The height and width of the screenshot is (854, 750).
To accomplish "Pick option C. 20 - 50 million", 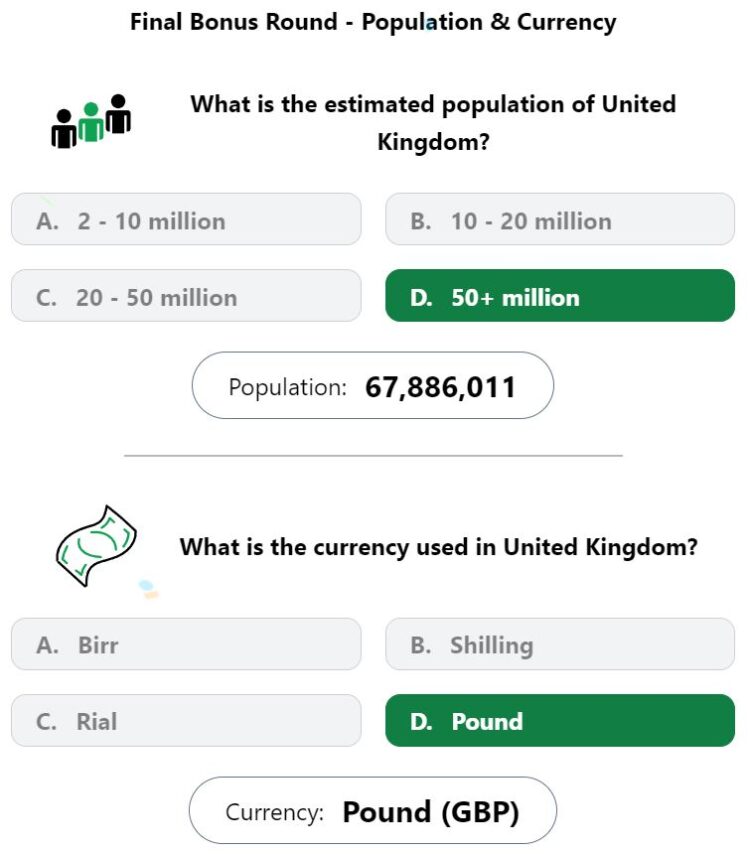I will point(186,295).
